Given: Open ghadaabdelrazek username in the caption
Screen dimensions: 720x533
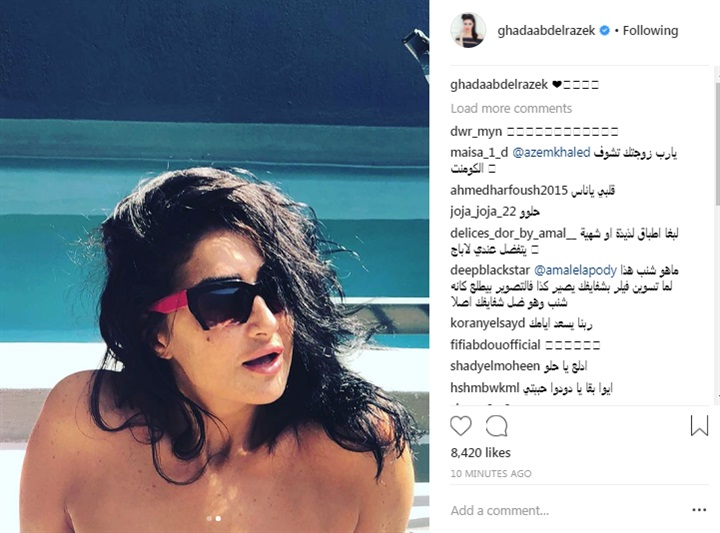Looking at the screenshot, I should (499, 84).
